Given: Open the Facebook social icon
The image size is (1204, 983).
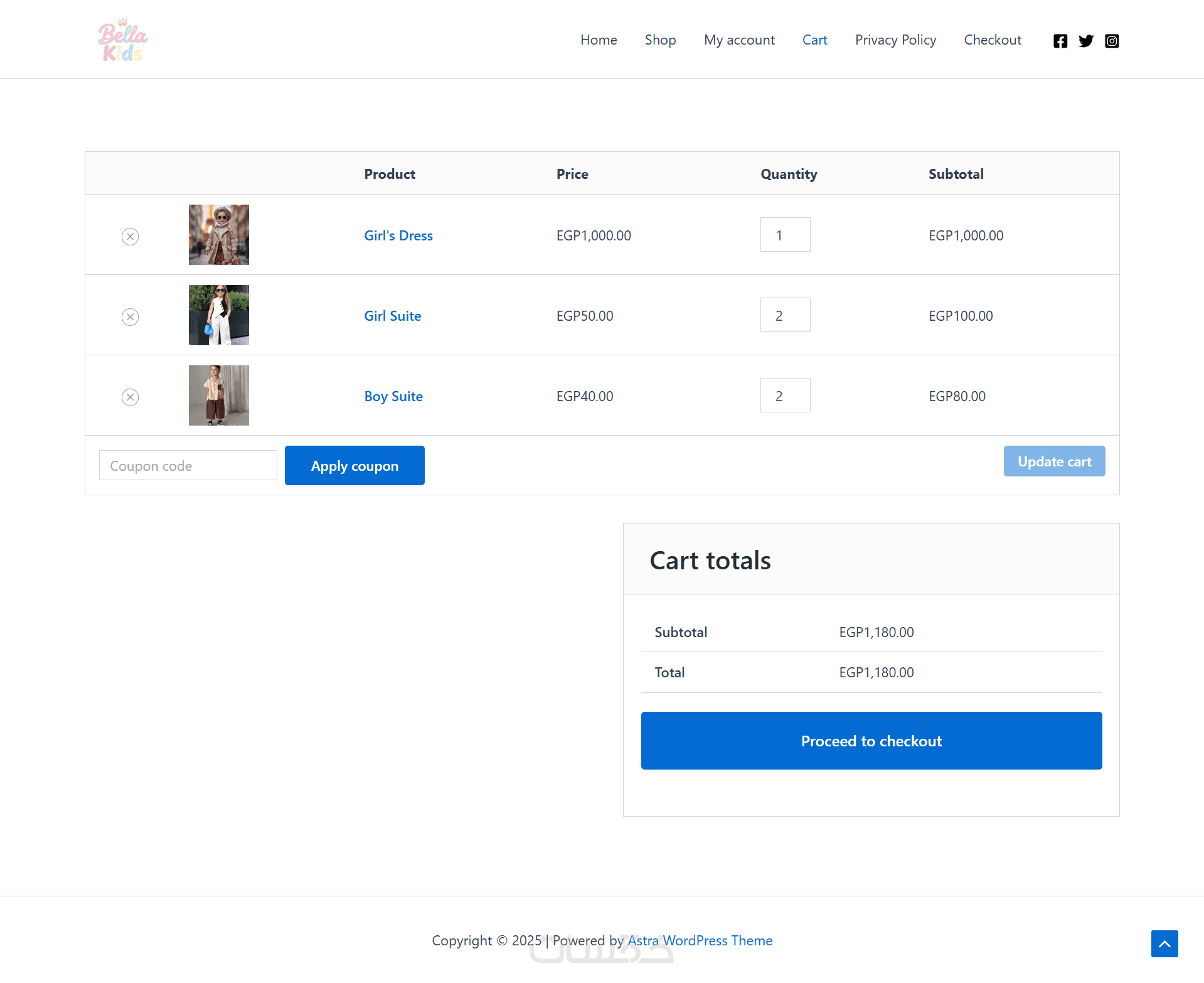Looking at the screenshot, I should coord(1060,41).
